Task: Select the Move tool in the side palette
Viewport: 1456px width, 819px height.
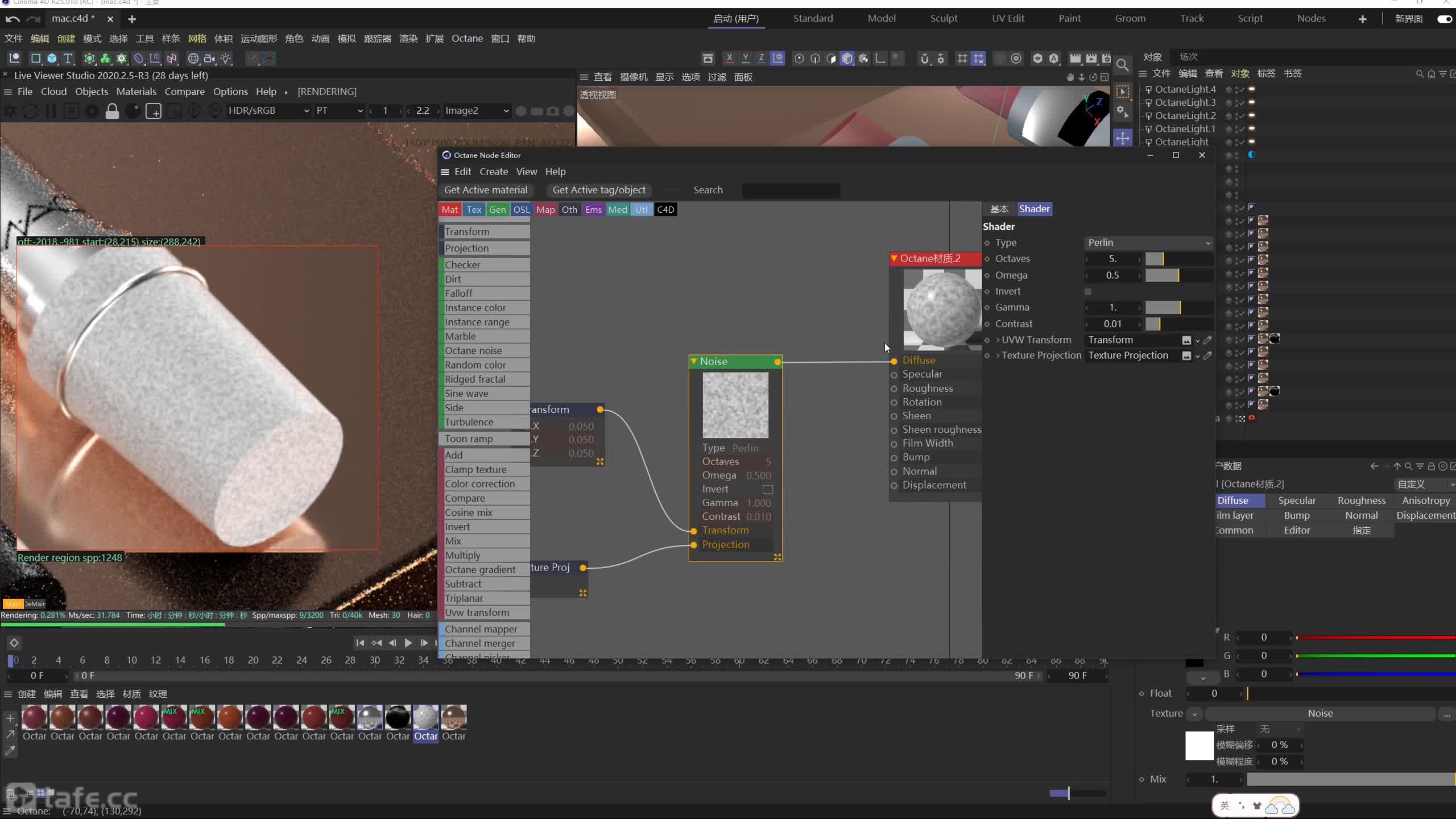Action: (1122, 138)
